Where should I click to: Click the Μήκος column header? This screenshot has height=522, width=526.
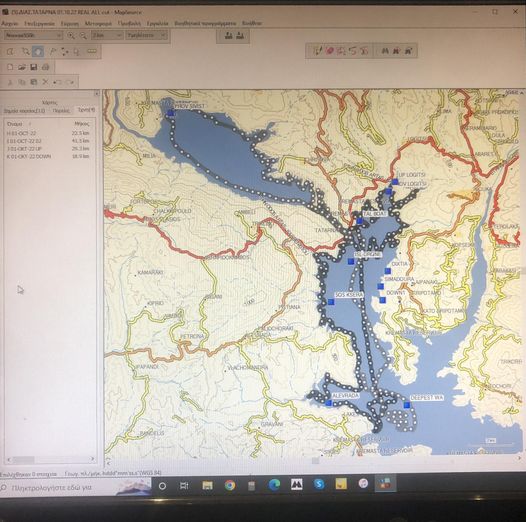[83, 124]
